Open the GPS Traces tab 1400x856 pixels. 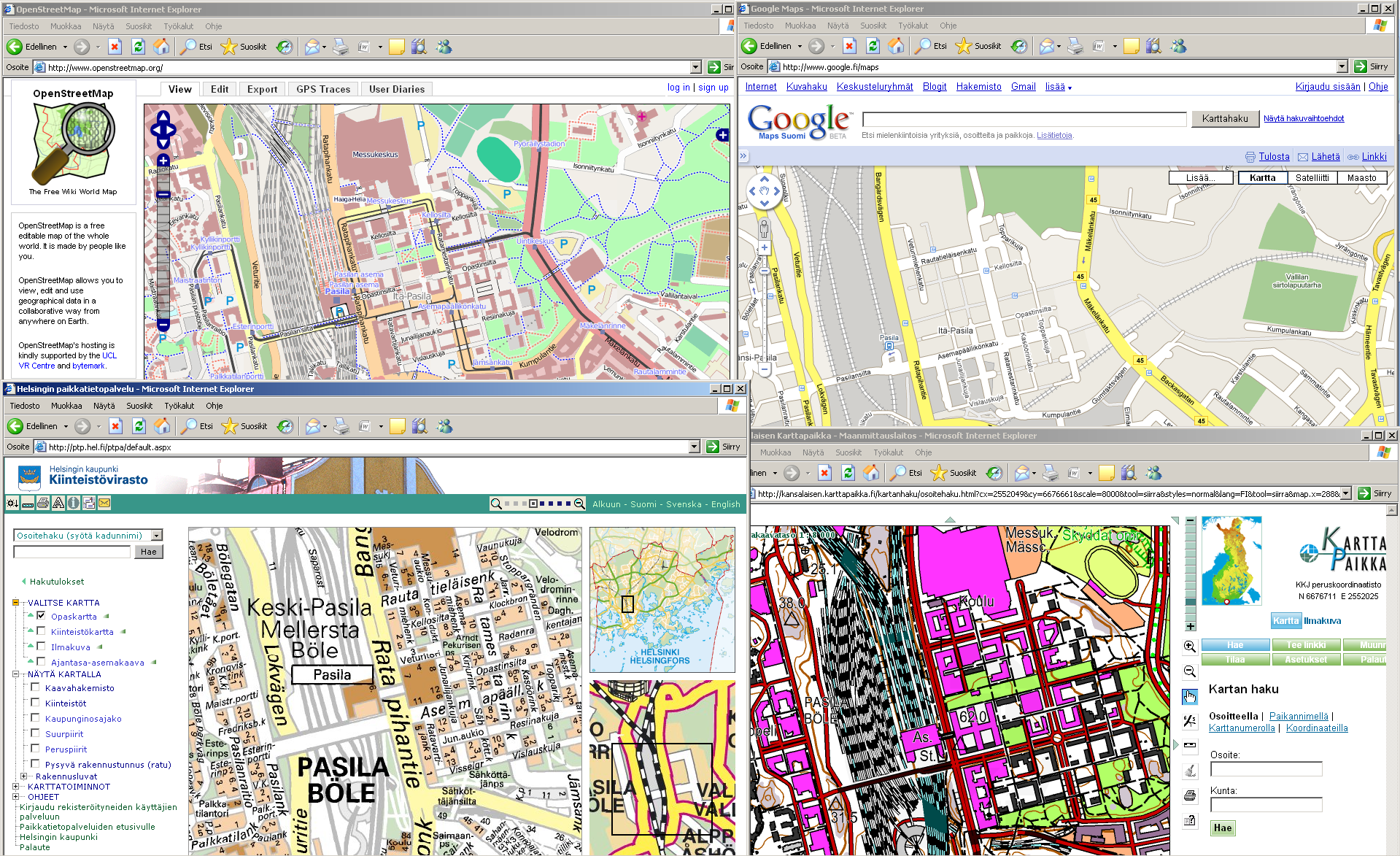(x=323, y=89)
